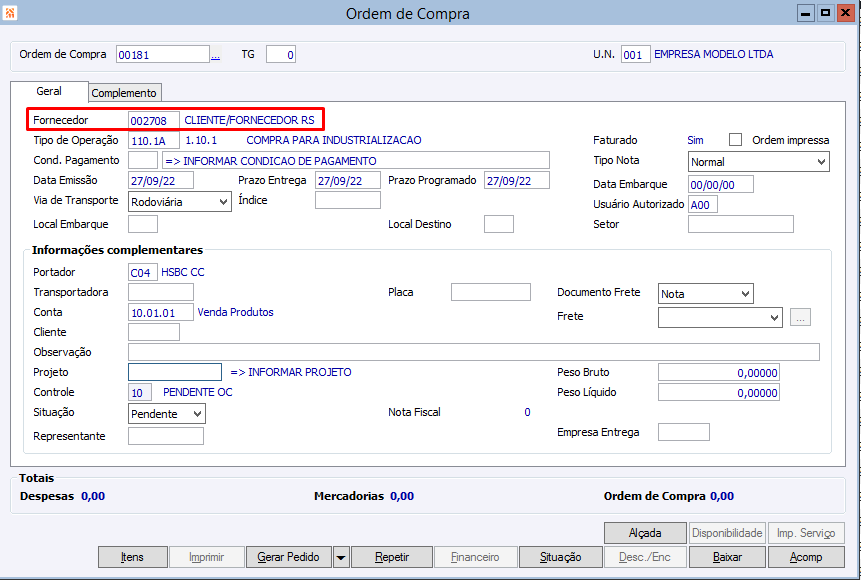Click the Empresa Entrega field

pos(684,432)
